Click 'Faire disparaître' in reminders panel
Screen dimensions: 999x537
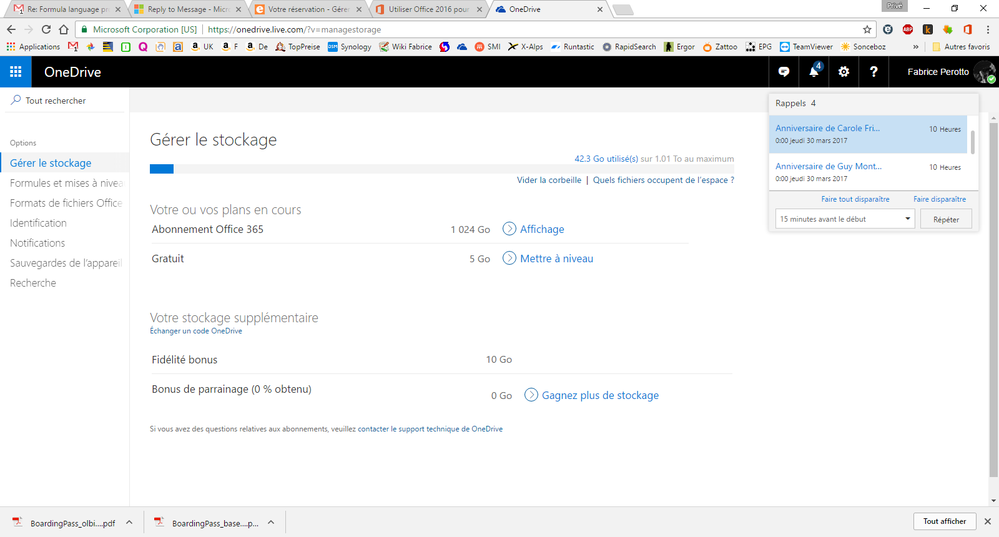pyautogui.click(x=939, y=199)
